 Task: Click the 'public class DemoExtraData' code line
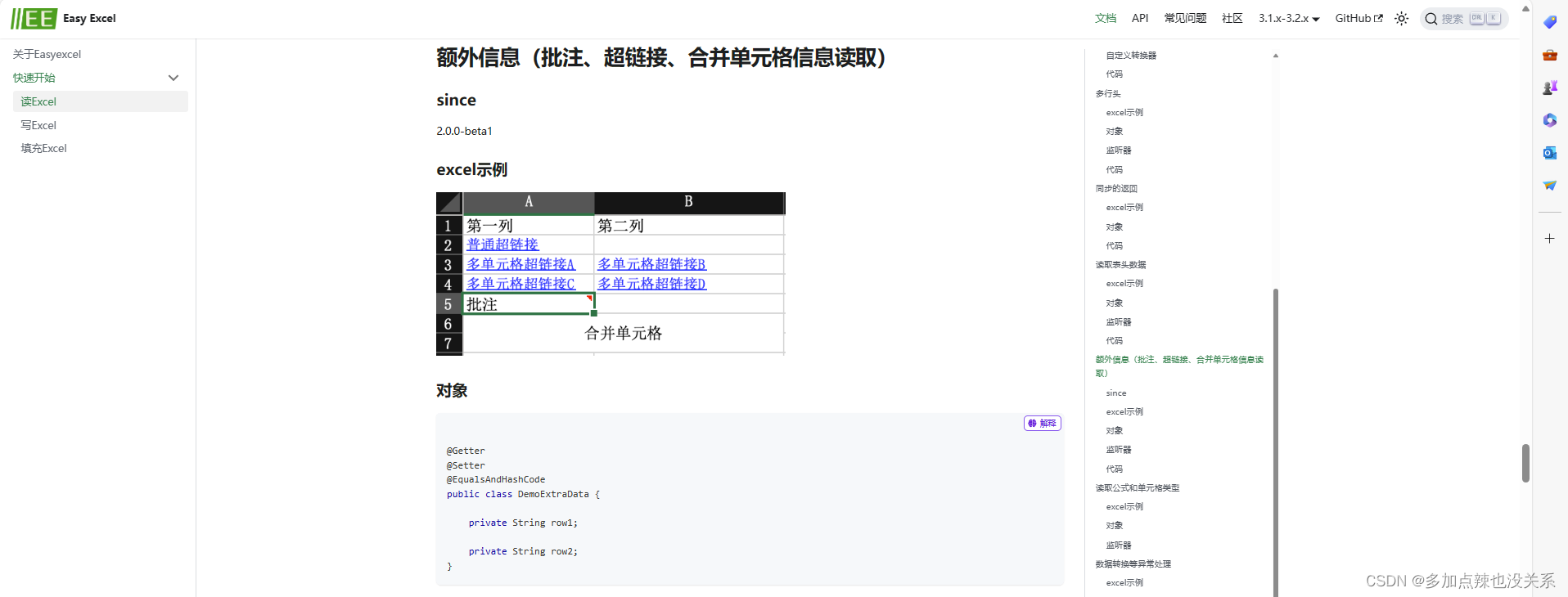click(523, 494)
